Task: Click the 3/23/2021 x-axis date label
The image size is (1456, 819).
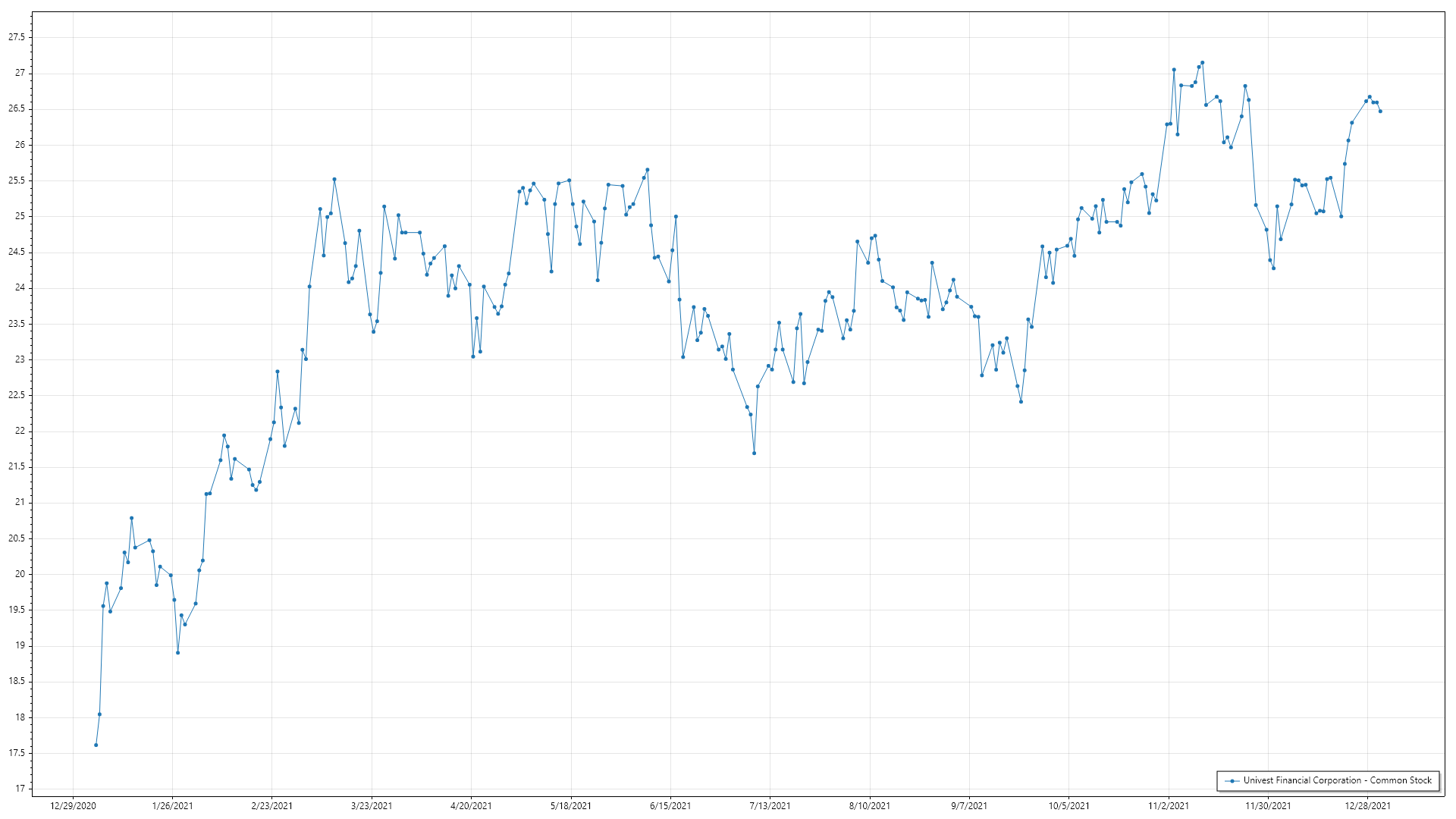Action: (372, 805)
